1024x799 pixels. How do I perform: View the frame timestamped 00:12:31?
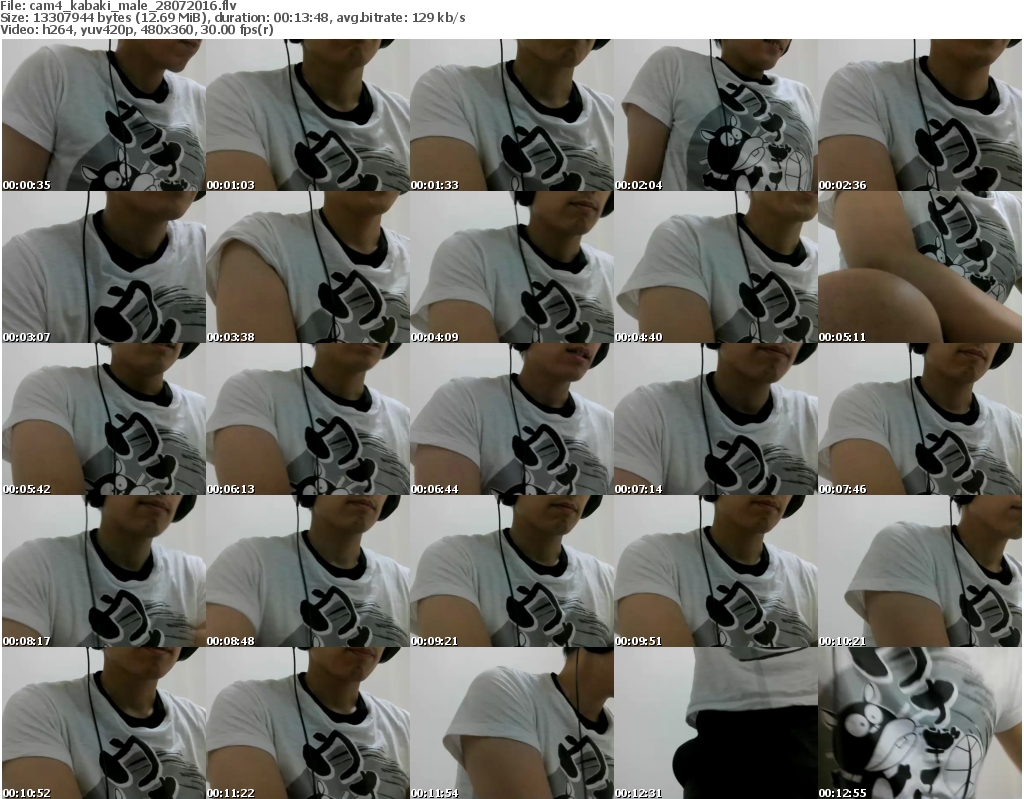coord(715,723)
